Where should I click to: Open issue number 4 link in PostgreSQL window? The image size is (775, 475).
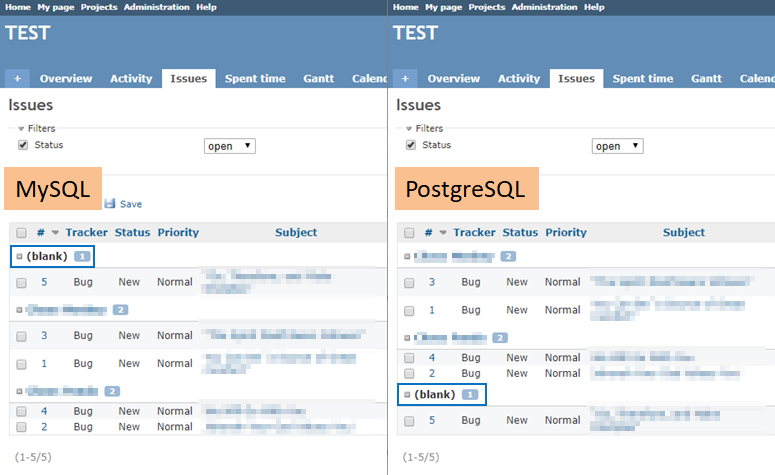[x=432, y=357]
